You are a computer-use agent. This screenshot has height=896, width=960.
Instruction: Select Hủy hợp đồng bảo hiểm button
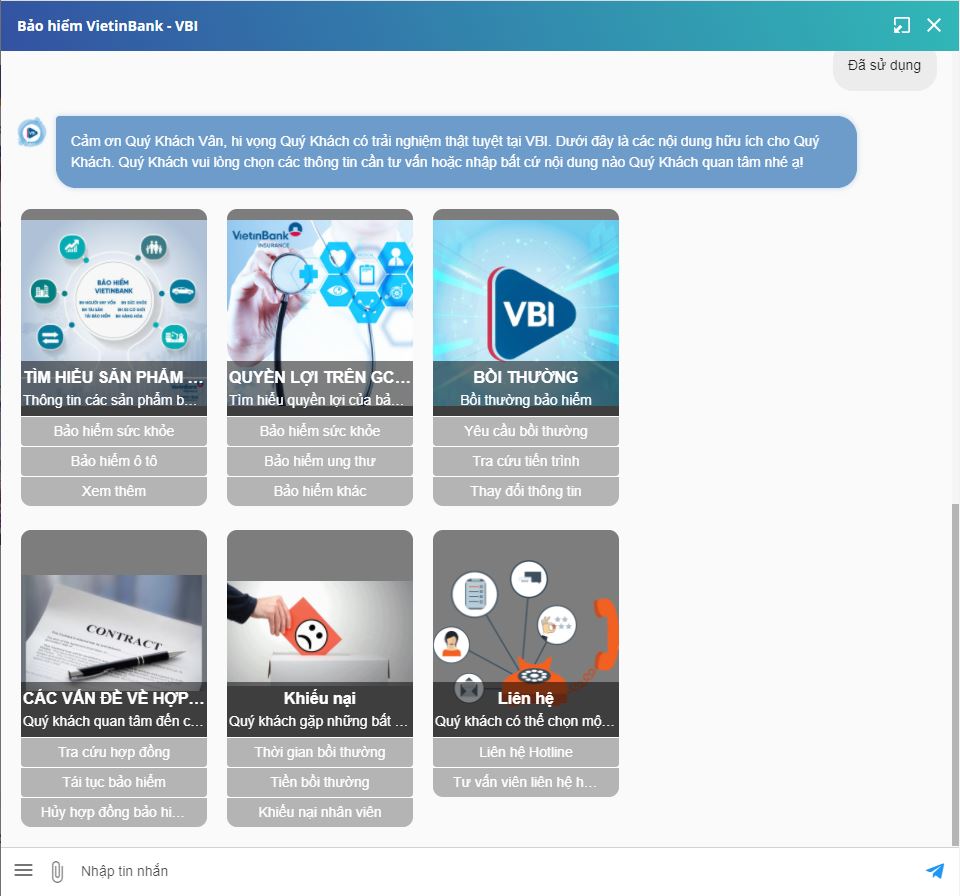coord(114,812)
